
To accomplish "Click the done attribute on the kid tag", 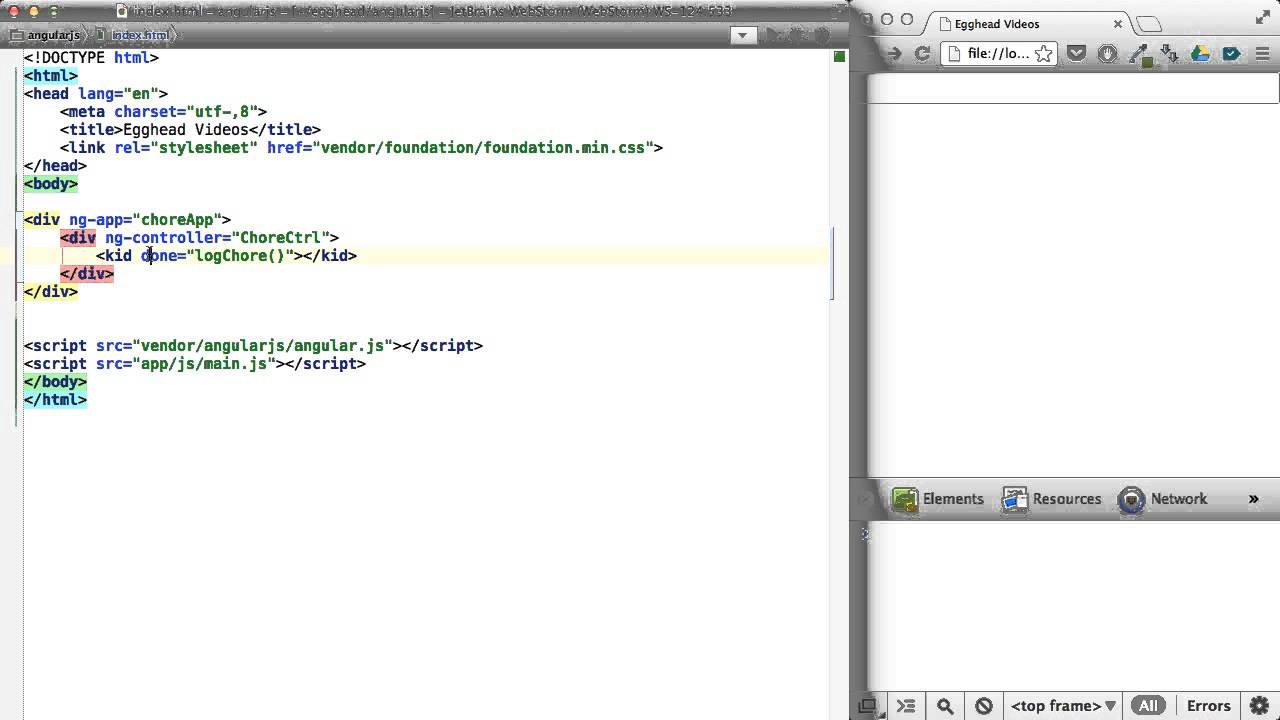I will 159,256.
